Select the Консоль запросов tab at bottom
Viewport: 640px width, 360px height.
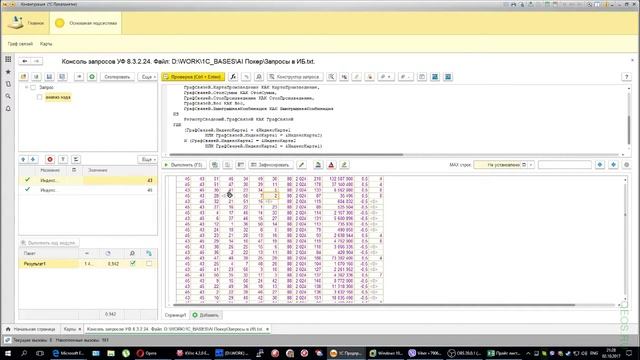(177, 329)
